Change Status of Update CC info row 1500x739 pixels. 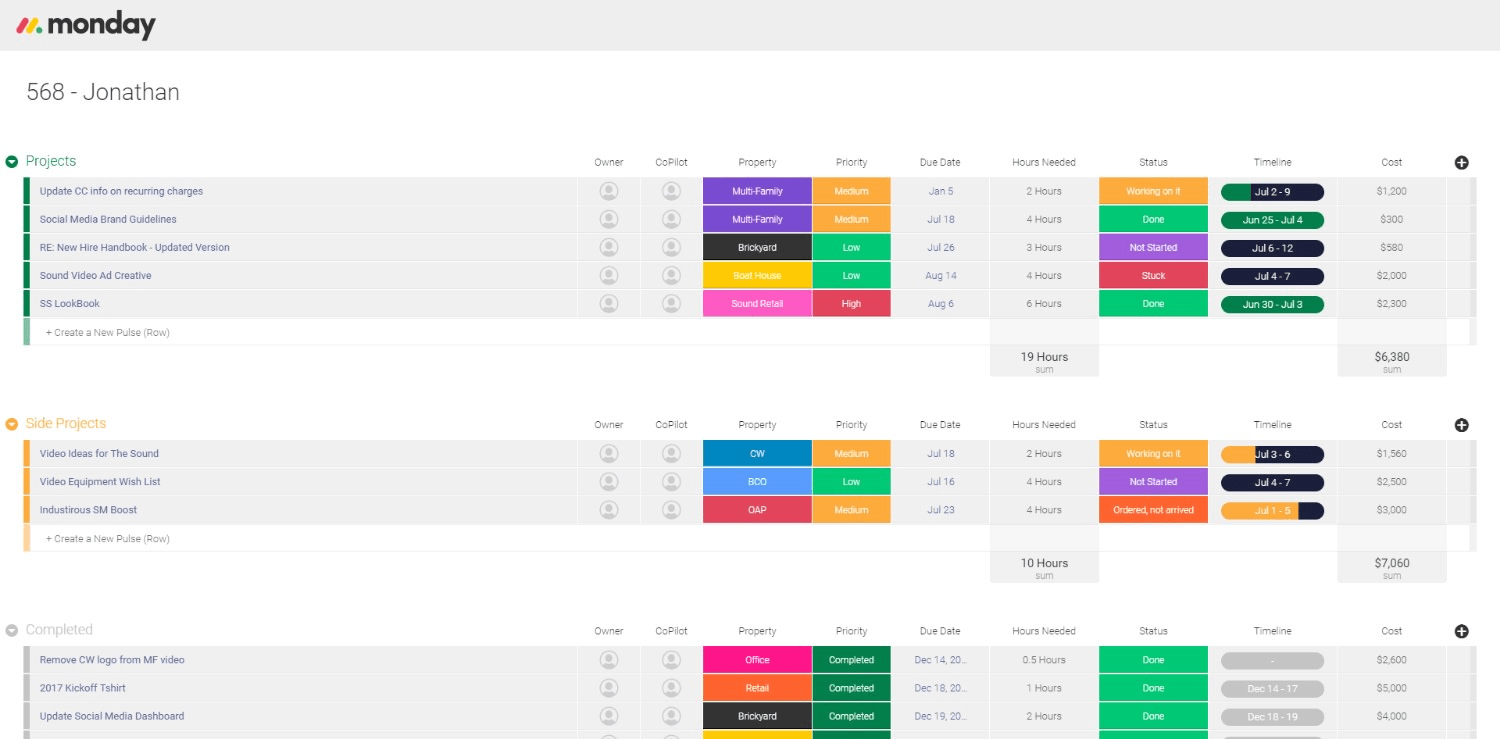(x=1153, y=191)
